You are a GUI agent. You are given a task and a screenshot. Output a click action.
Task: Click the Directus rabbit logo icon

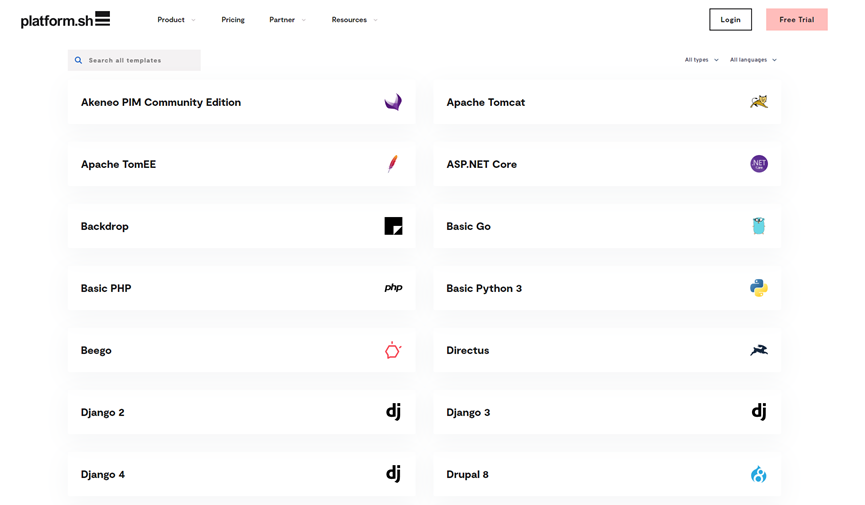pos(759,350)
